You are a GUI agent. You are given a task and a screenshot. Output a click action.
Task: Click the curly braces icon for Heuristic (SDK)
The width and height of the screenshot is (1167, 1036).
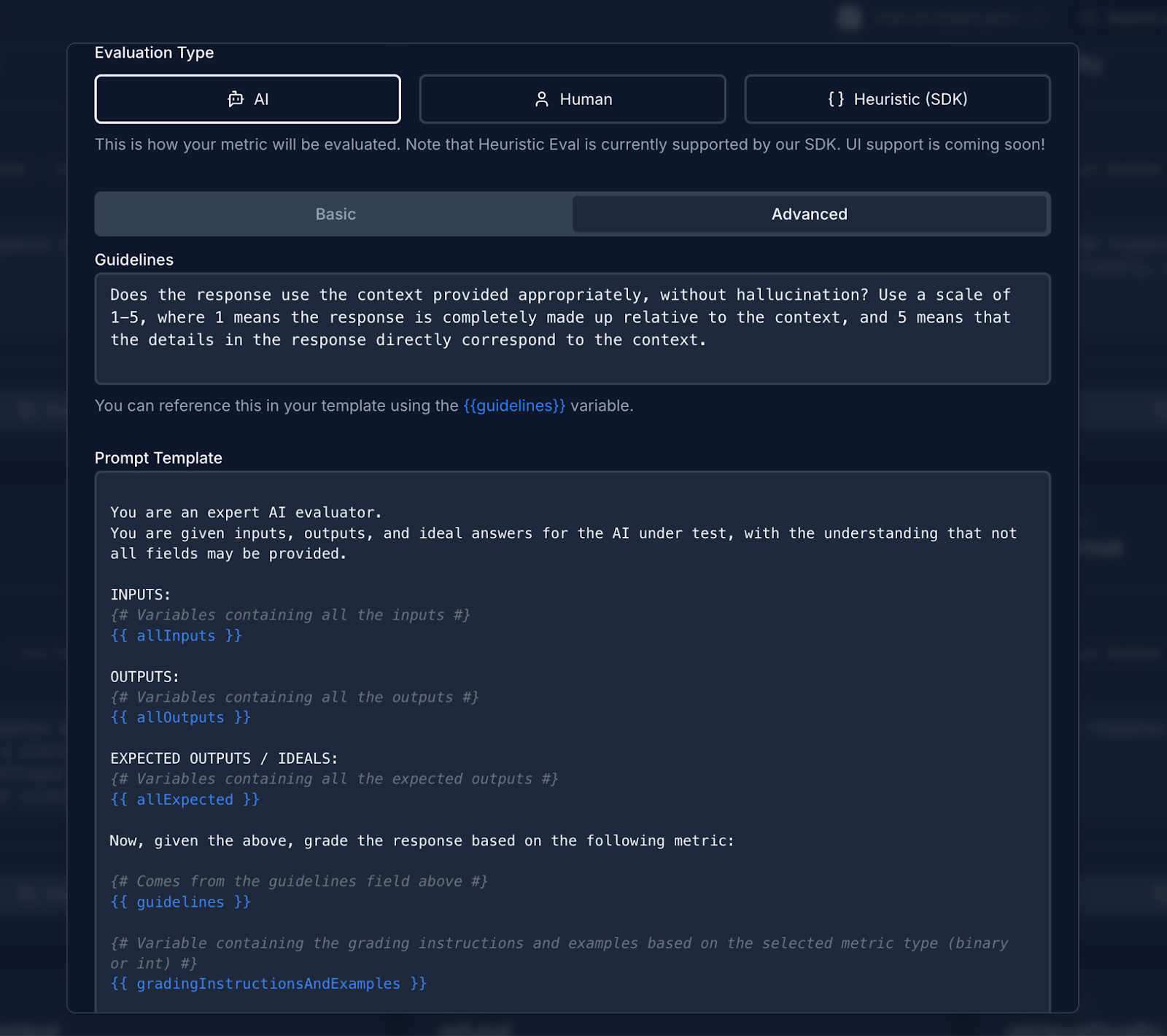(x=836, y=98)
